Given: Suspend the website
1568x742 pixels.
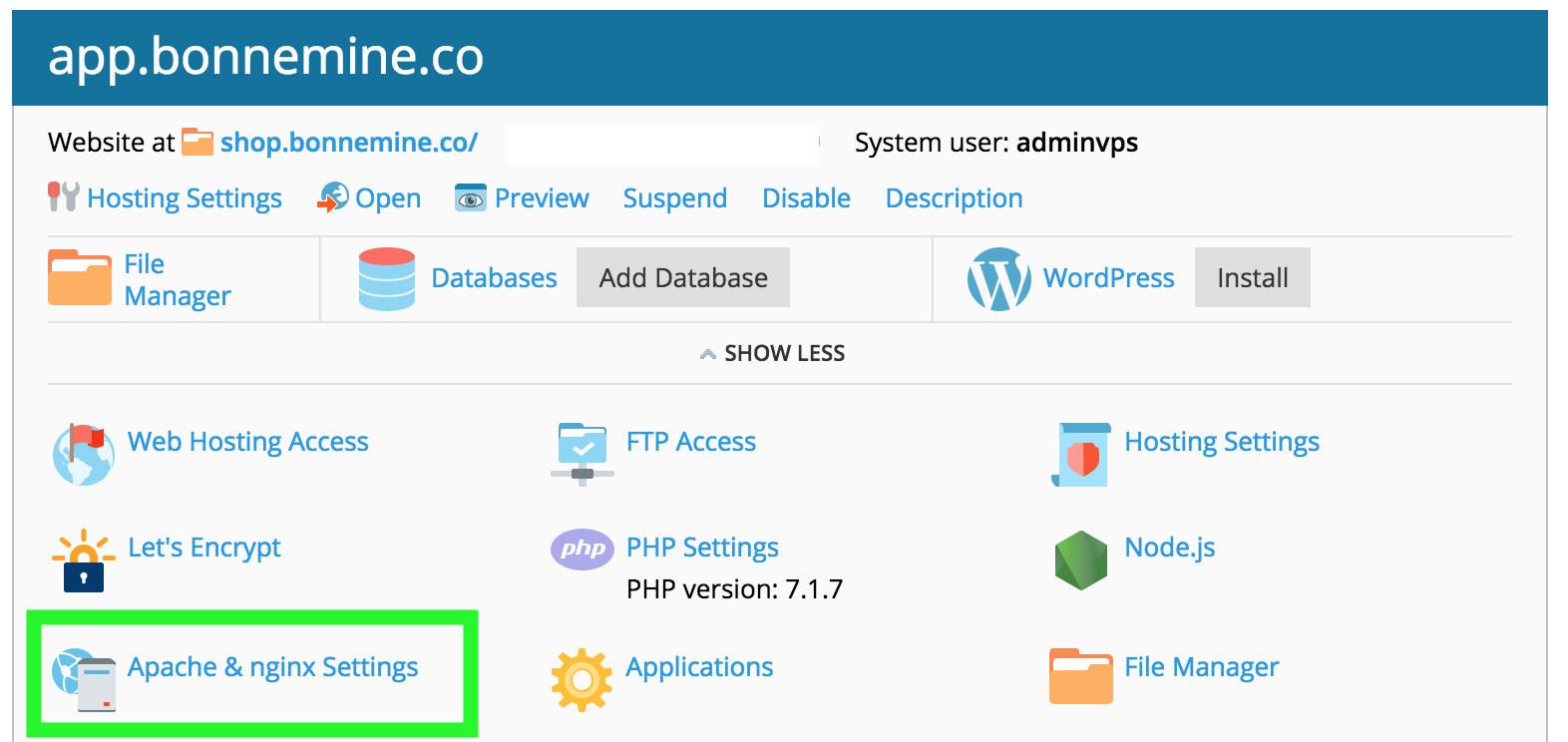Looking at the screenshot, I should 674,198.
